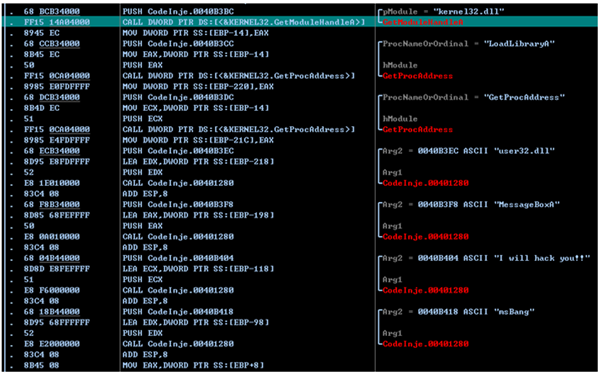Click hex bytes '68 04B44000'

52,258
